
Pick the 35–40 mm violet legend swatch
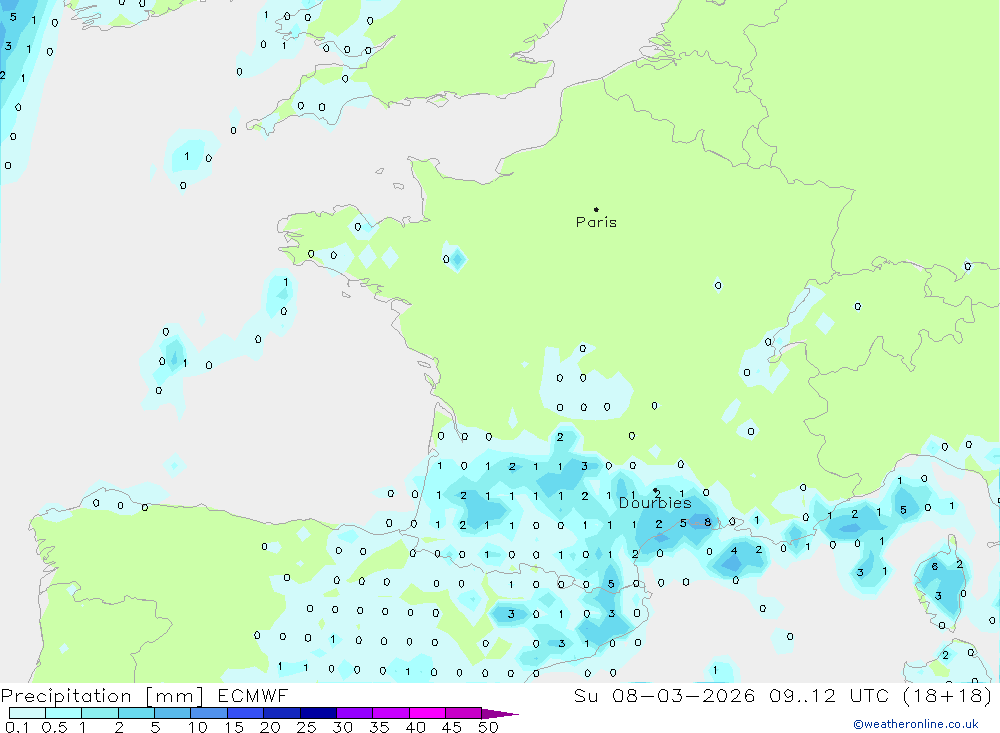[390, 713]
